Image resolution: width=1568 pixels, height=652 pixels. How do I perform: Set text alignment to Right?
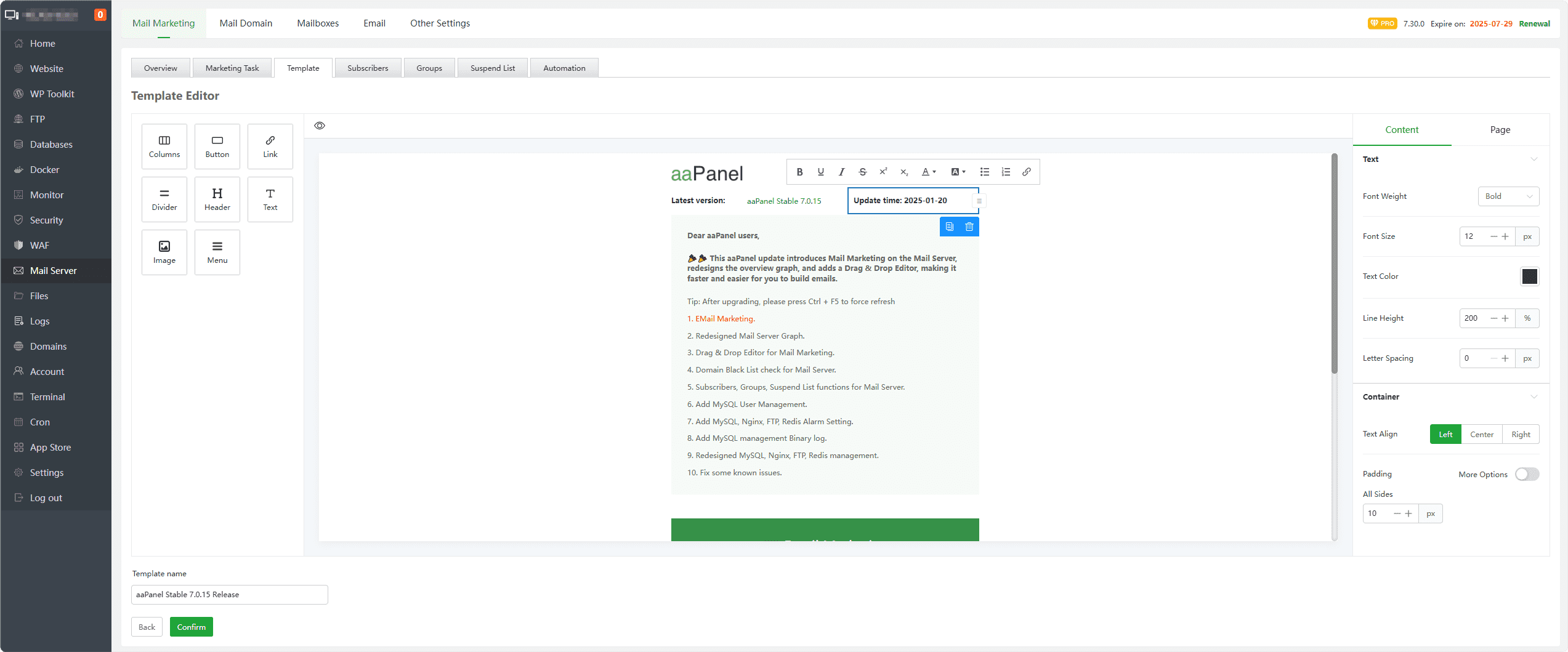click(x=1521, y=435)
